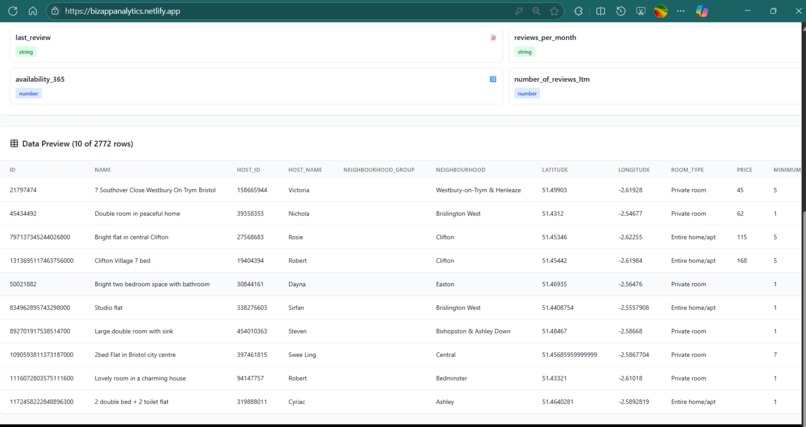Click the 7 Southover Close Westbury listing name
806x427 pixels.
click(x=155, y=190)
